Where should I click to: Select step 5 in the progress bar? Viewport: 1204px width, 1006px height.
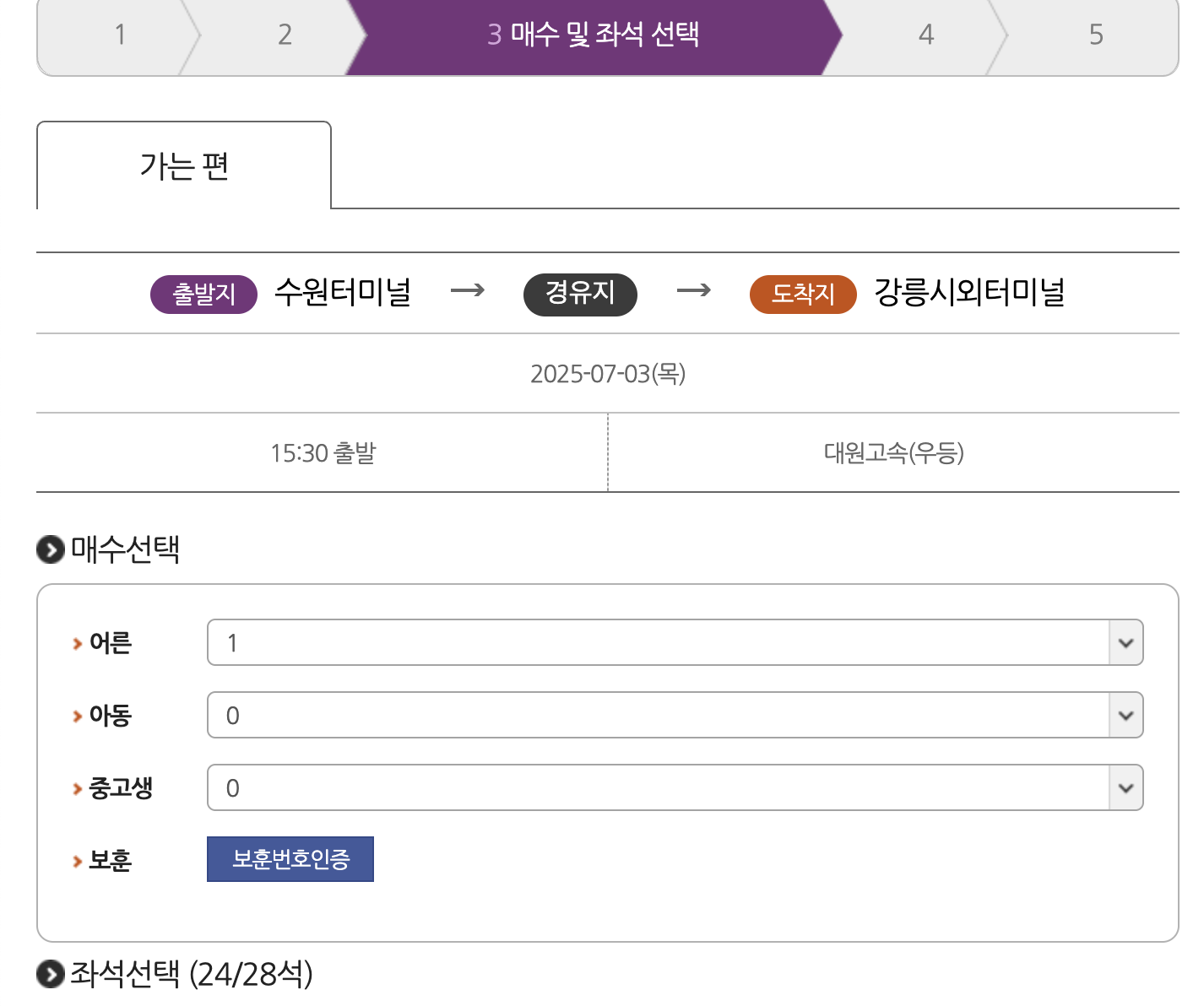tap(1095, 35)
